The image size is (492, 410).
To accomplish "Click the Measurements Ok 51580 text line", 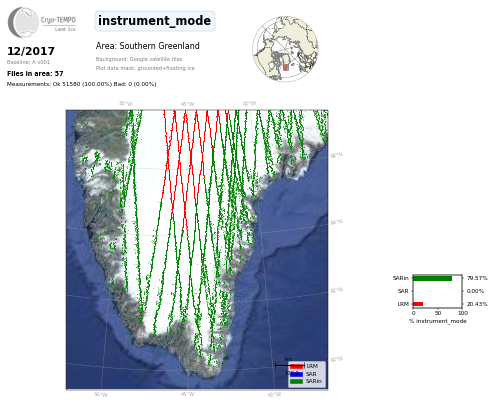I will pyautogui.click(x=81, y=84).
